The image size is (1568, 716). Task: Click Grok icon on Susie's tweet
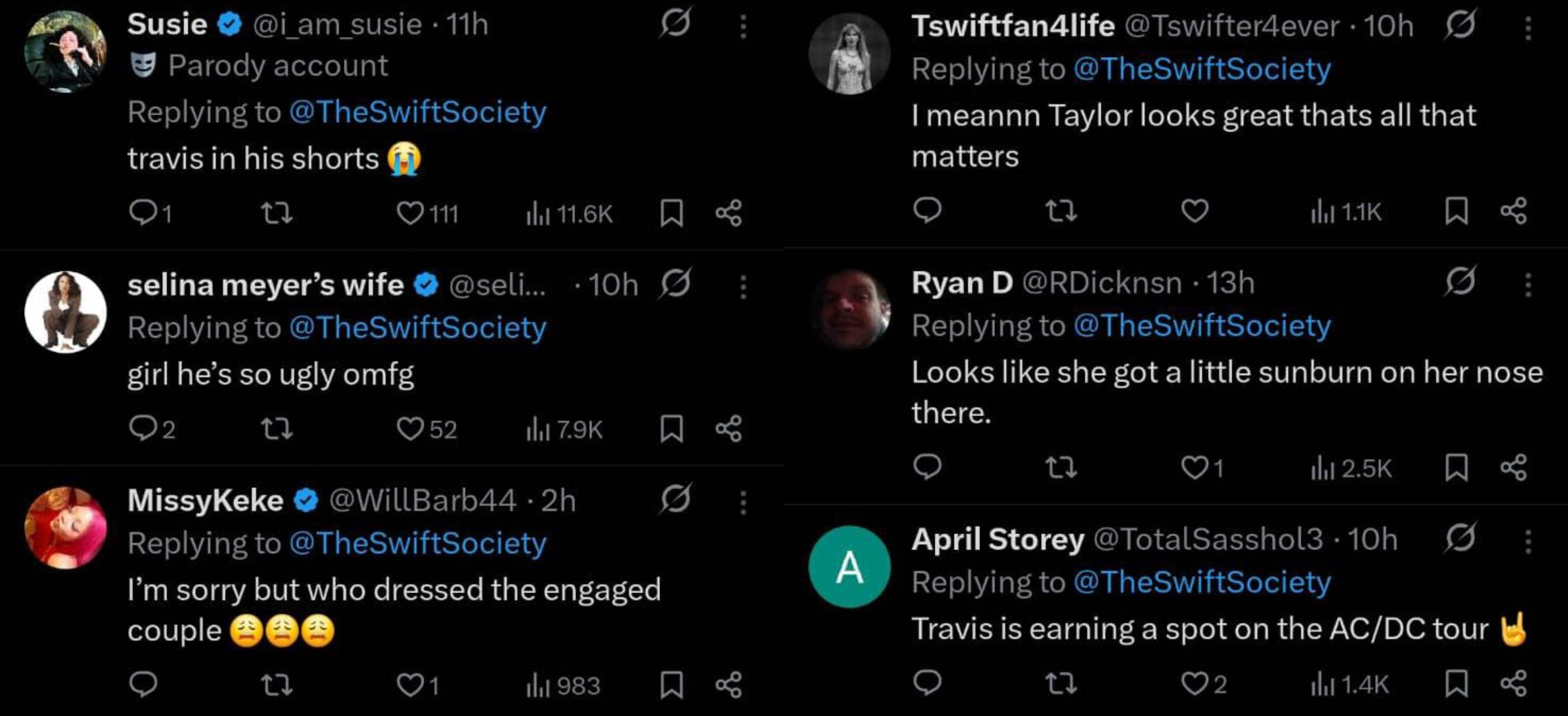click(675, 24)
